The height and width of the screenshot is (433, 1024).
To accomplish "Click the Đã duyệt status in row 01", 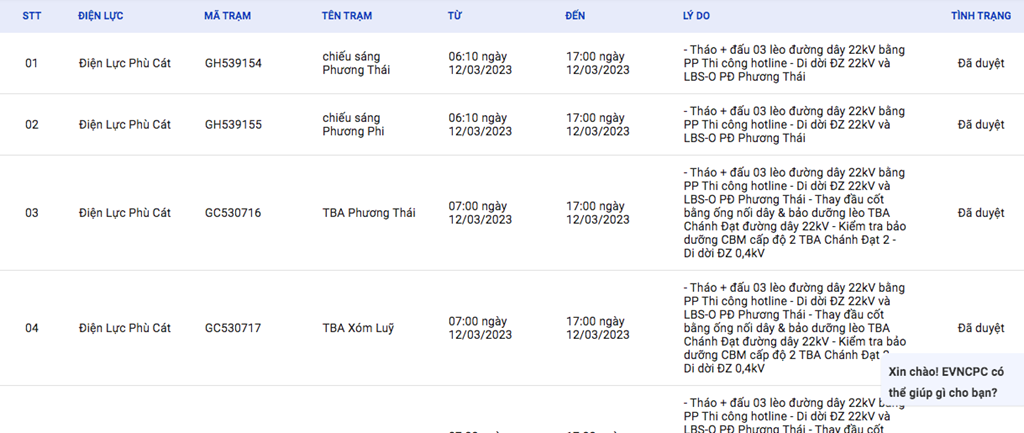I will click(981, 63).
